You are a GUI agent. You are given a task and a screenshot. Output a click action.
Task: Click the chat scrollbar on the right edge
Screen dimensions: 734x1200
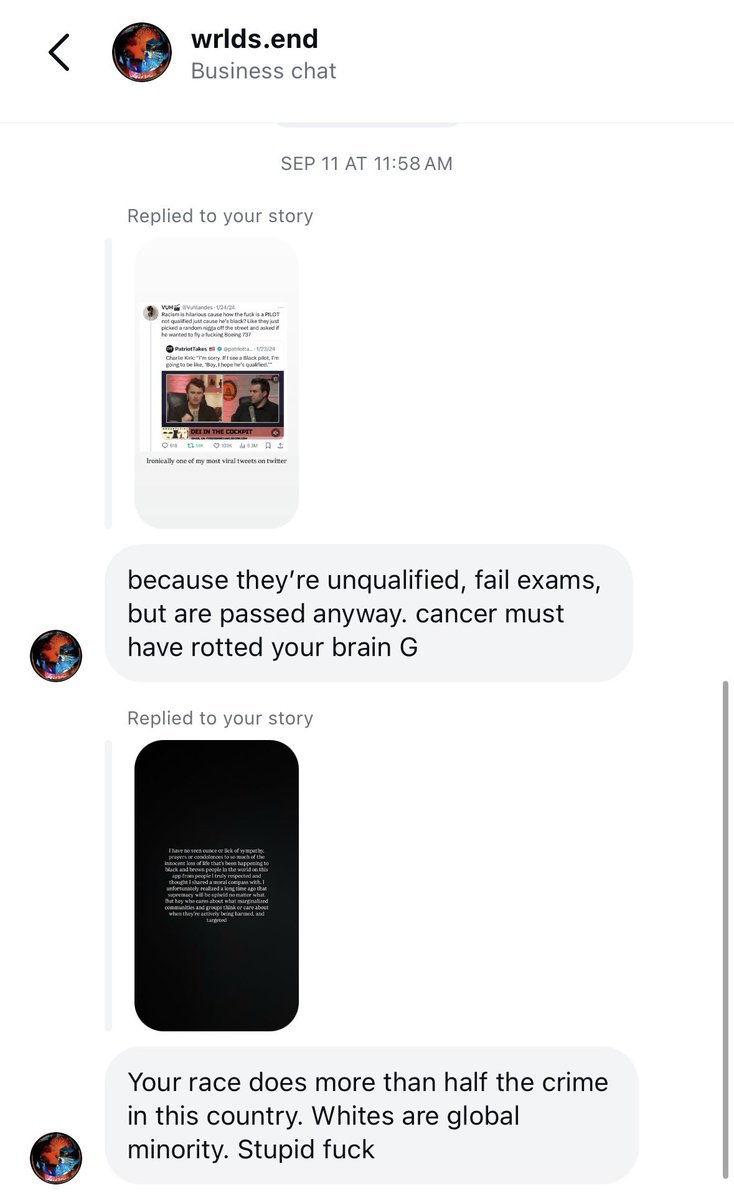click(x=726, y=930)
